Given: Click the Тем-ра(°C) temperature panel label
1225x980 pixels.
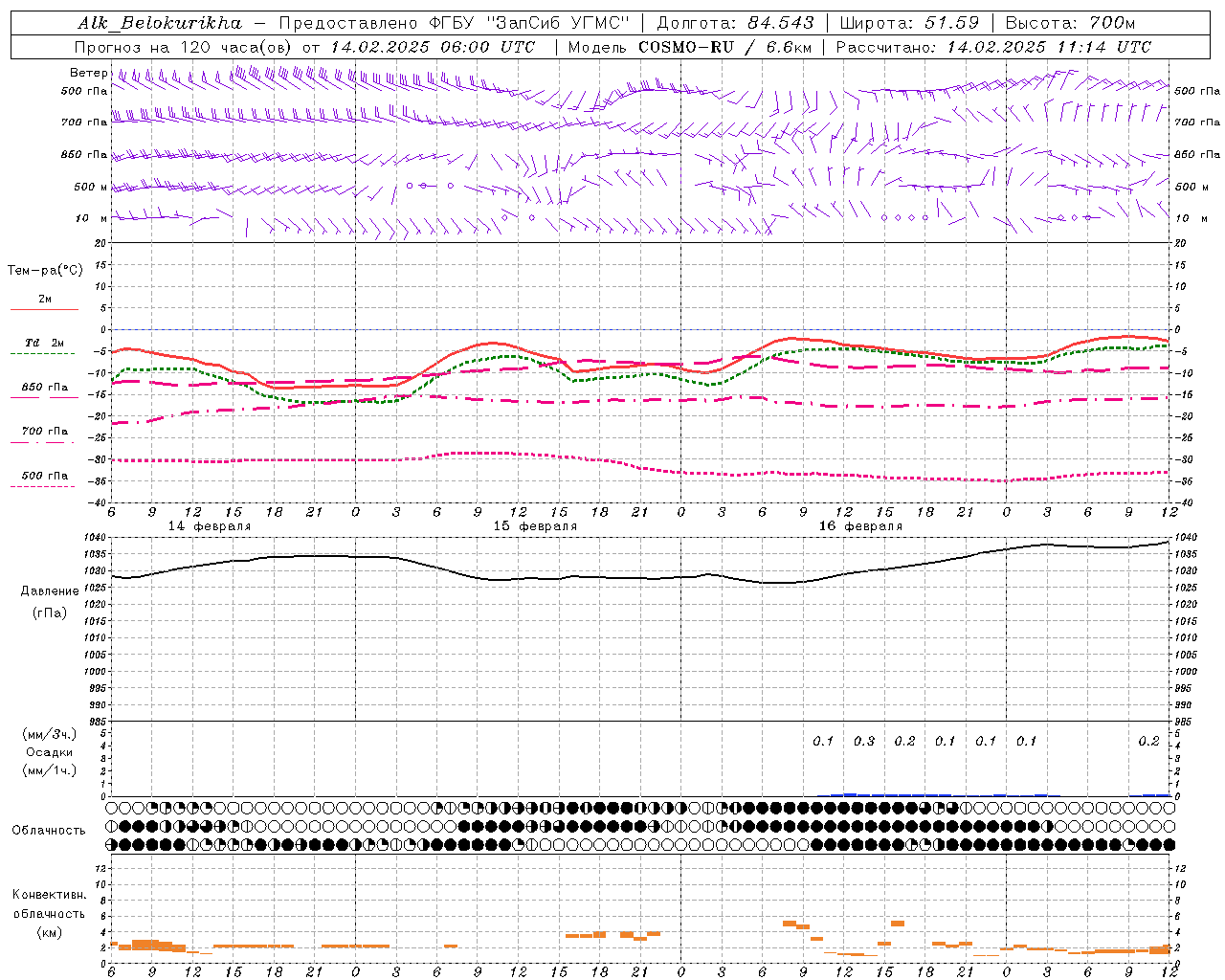Looking at the screenshot, I should point(45,270).
